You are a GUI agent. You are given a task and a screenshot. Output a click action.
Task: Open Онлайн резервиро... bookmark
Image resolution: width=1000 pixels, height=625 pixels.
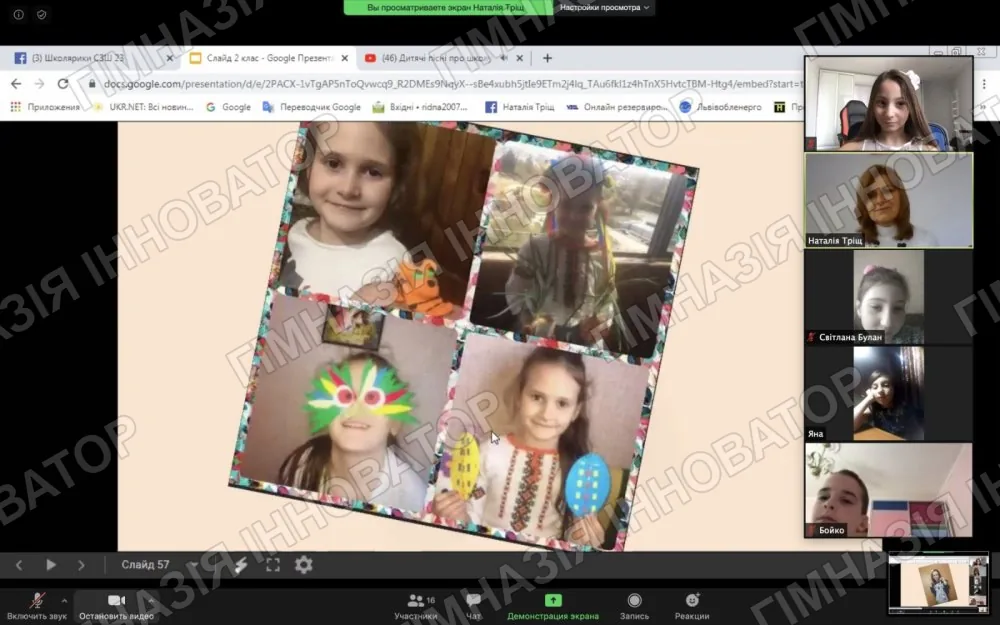pyautogui.click(x=616, y=107)
